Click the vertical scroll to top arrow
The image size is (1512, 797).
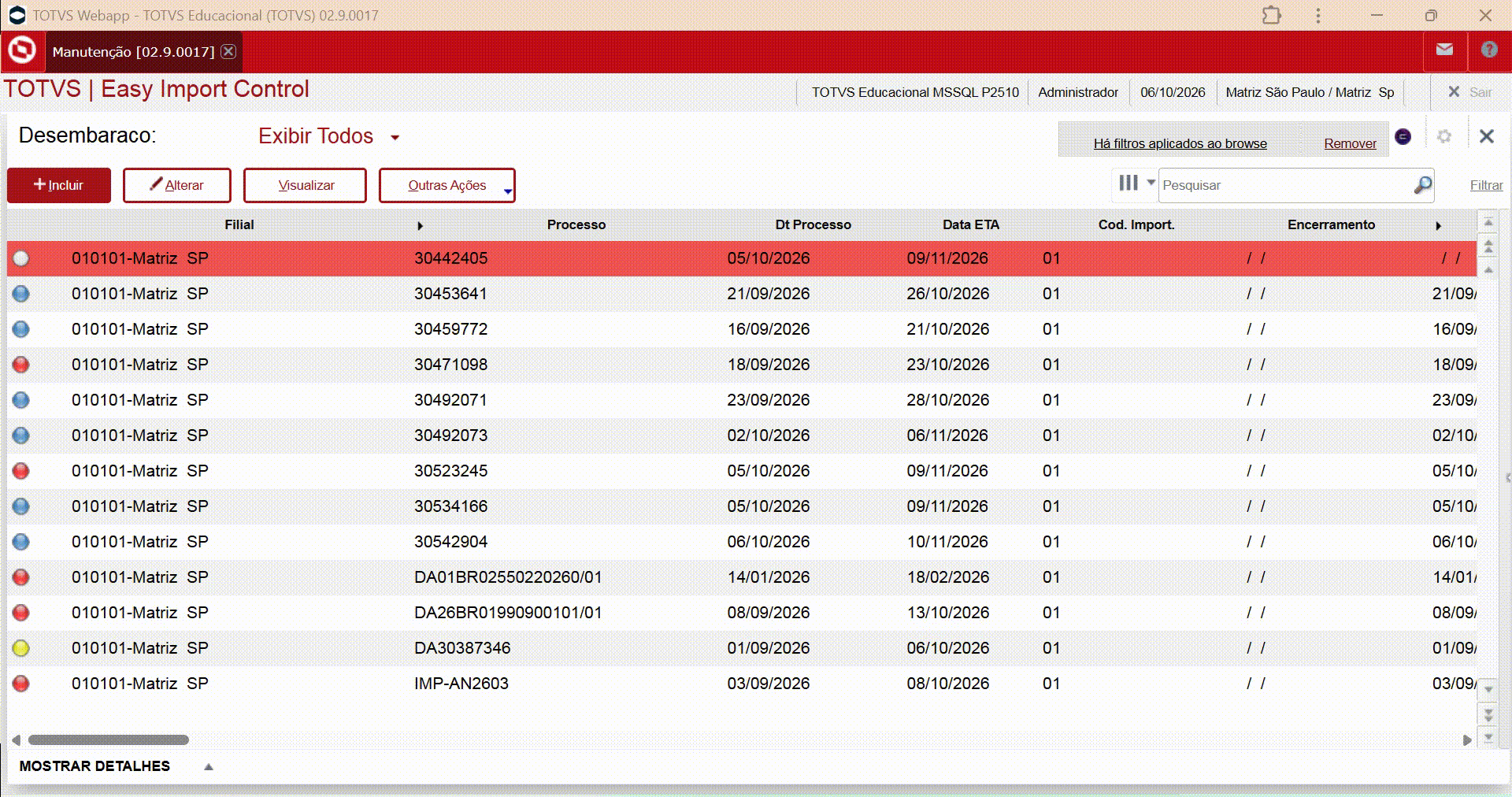(x=1488, y=223)
